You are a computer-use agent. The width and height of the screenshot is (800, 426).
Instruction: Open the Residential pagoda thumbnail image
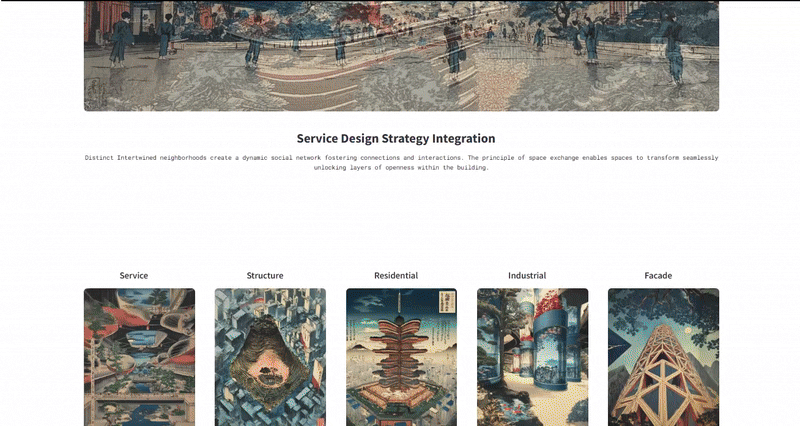point(402,357)
